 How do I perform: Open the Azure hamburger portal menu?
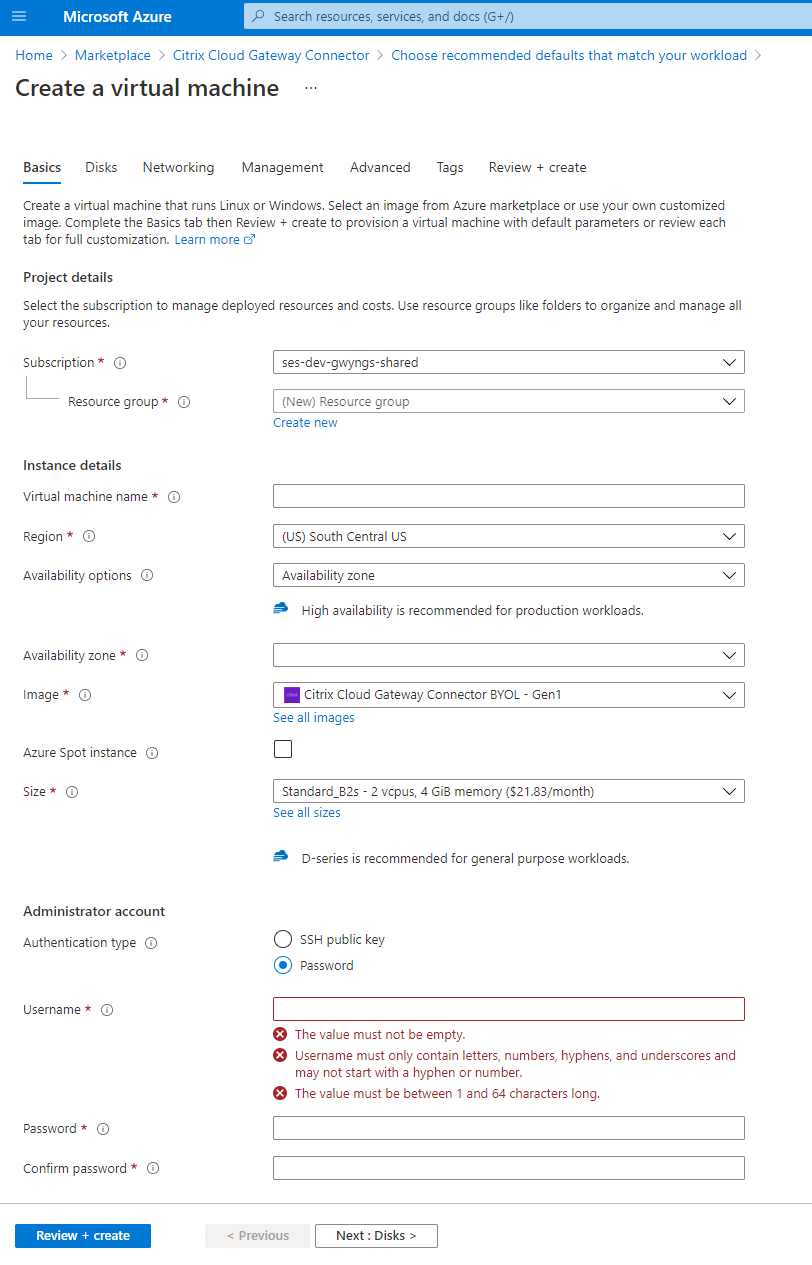click(19, 16)
